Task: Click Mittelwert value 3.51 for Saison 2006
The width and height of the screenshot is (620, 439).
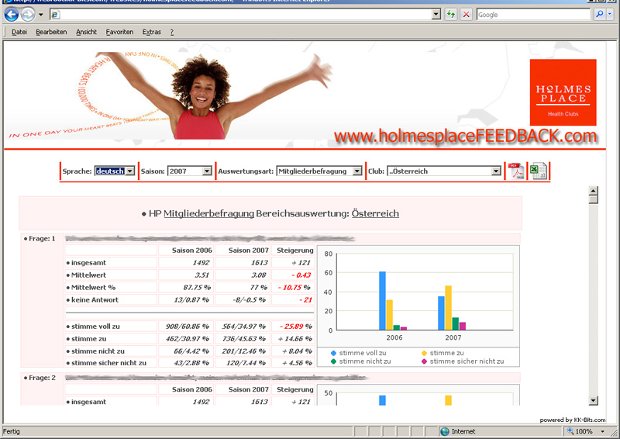Action: (202, 275)
